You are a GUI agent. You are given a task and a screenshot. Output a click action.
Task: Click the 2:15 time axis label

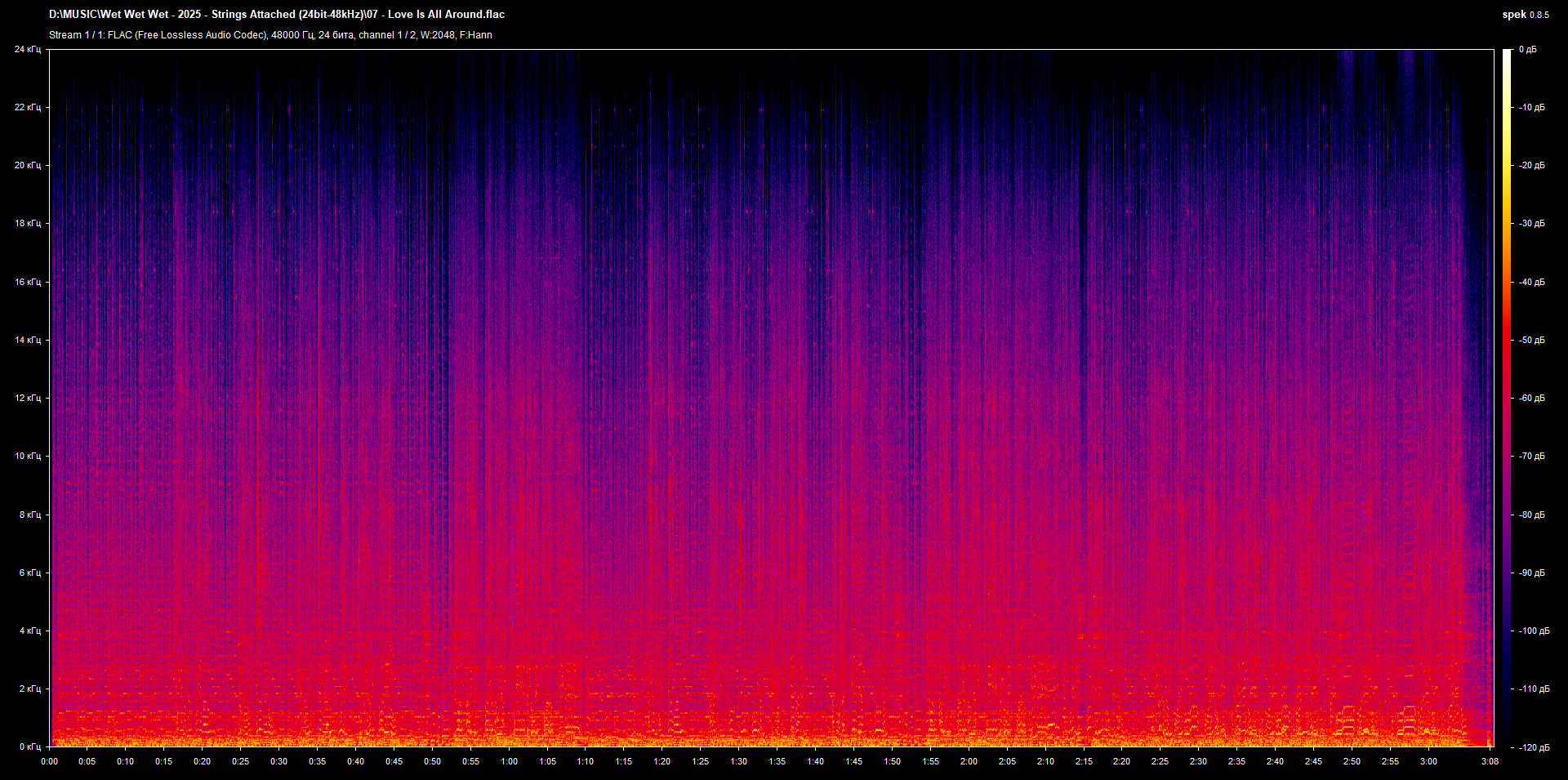pos(1084,762)
